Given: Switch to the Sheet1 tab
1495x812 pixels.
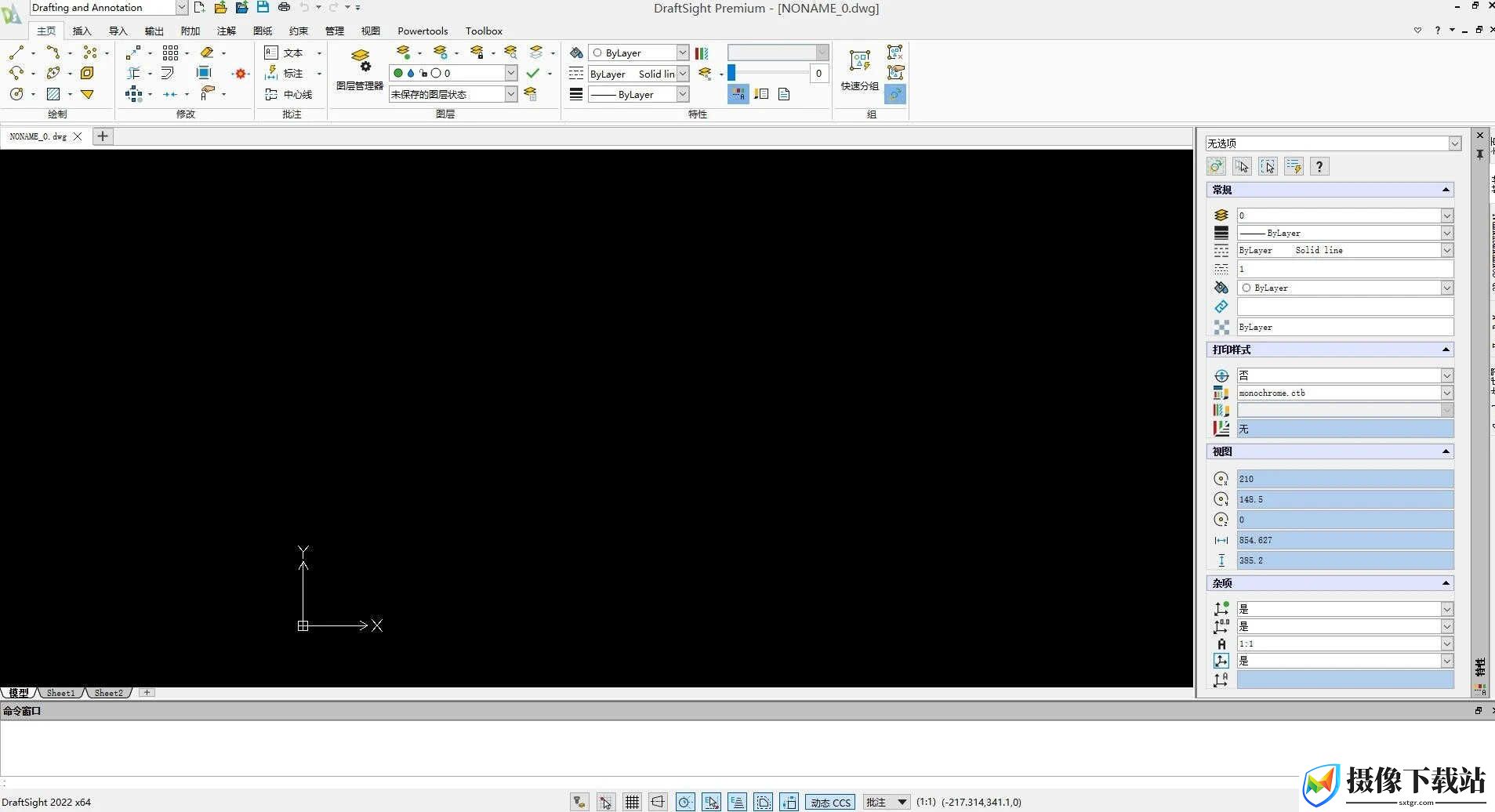Looking at the screenshot, I should tap(61, 693).
